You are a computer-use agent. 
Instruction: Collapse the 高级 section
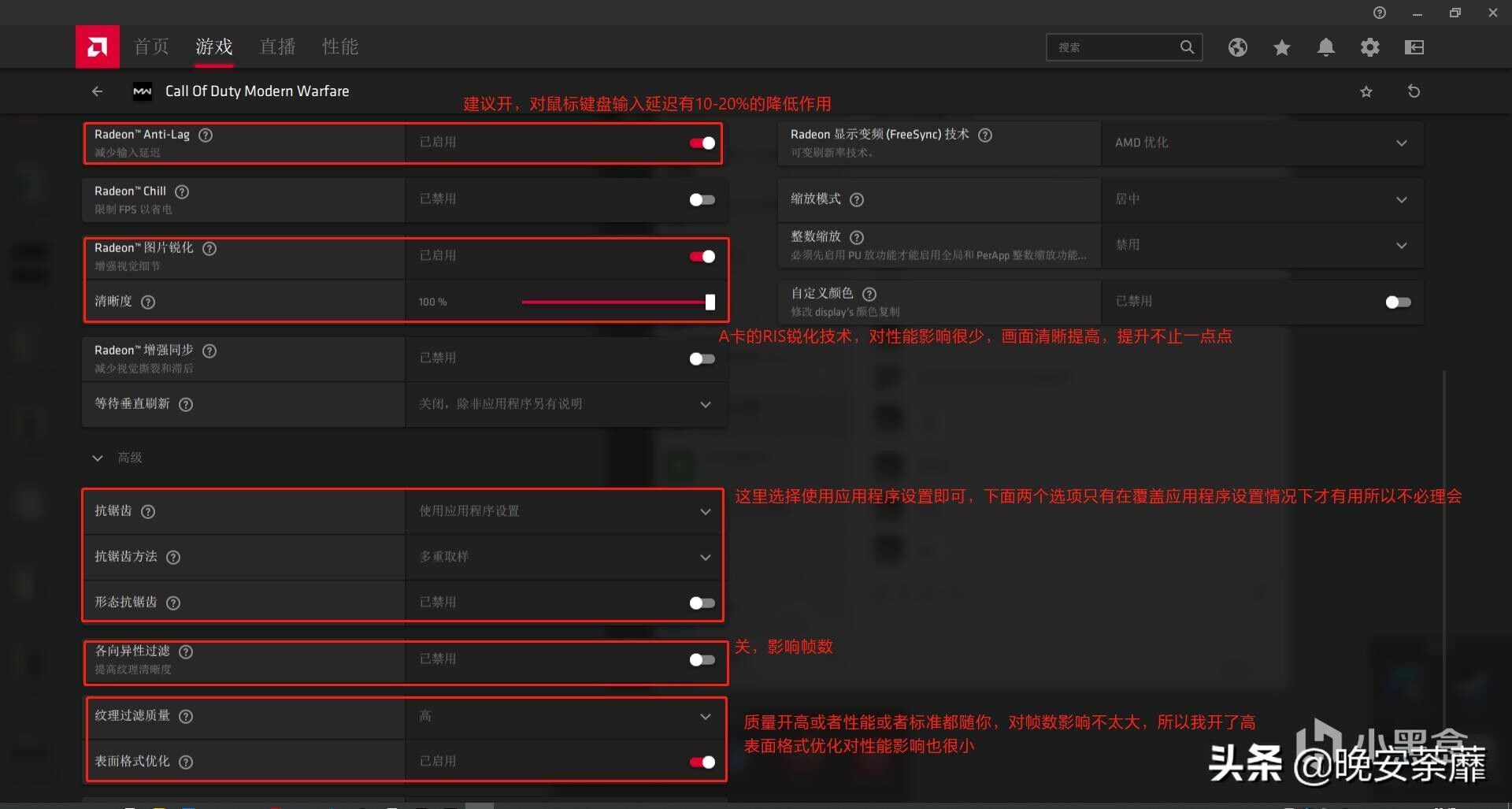pyautogui.click(x=97, y=458)
